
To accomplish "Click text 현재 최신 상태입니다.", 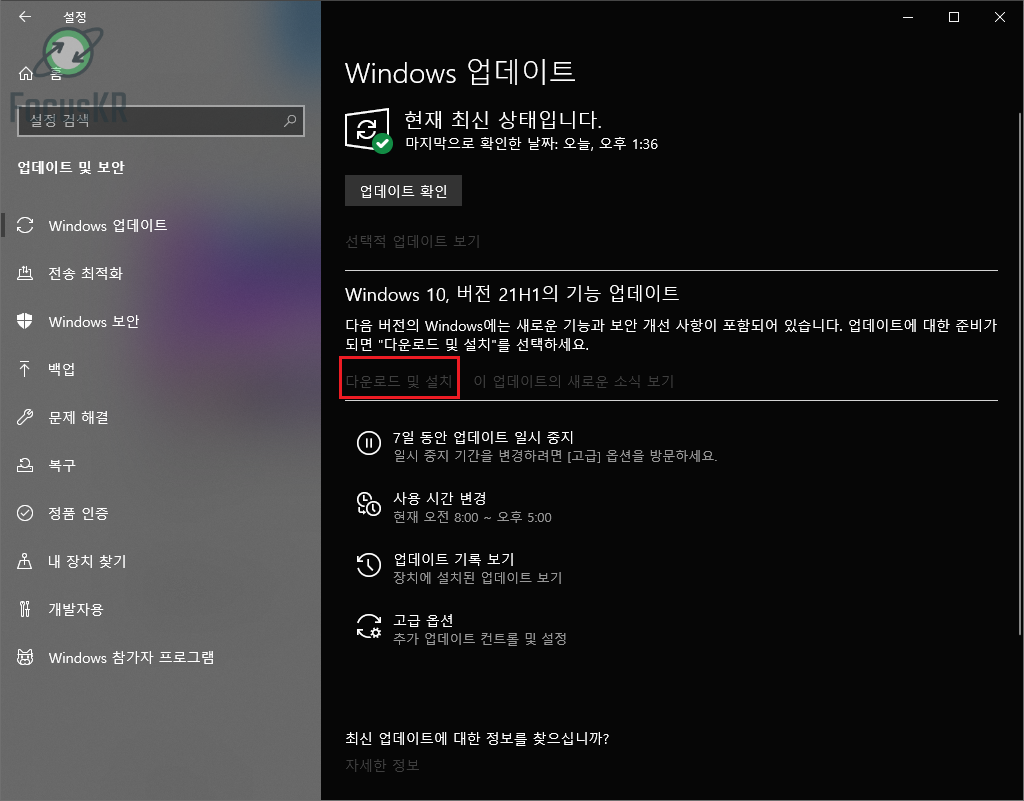I will pos(503,119).
